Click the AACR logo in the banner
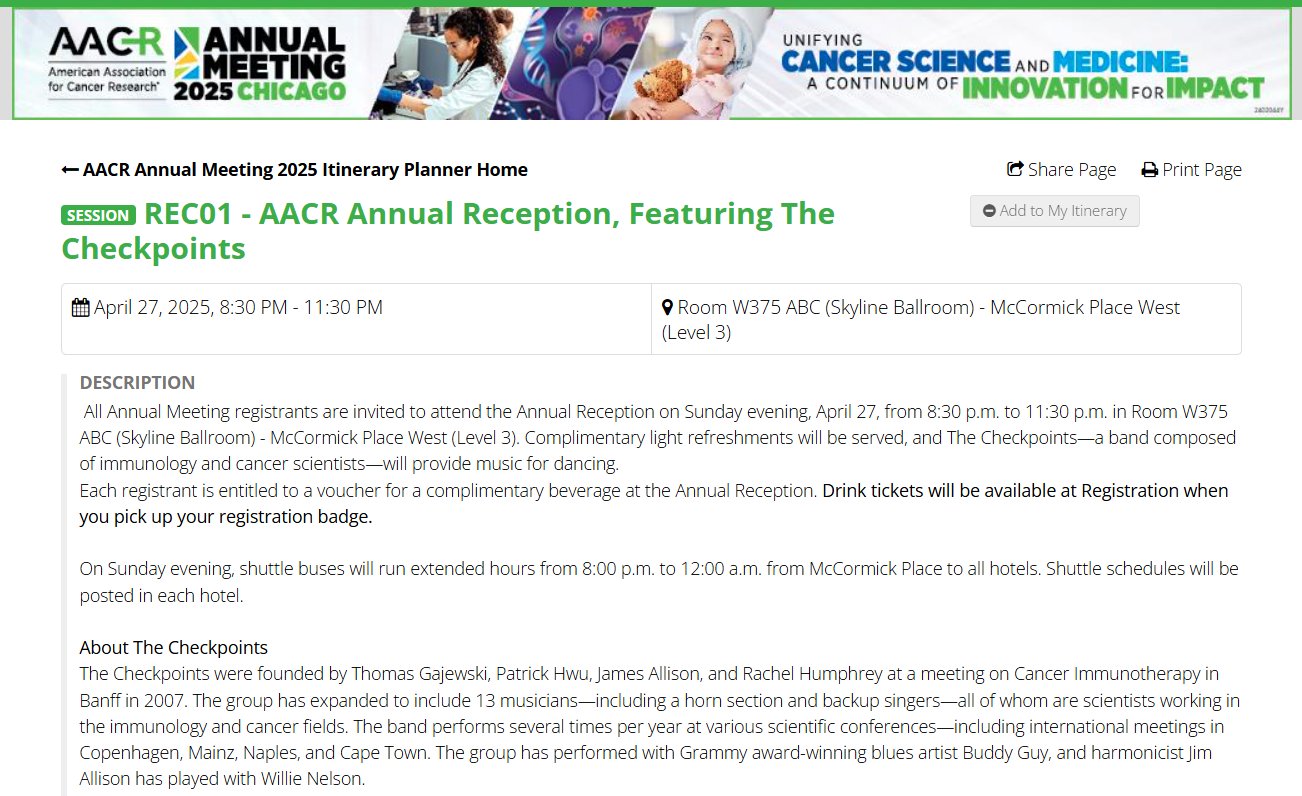The height and width of the screenshot is (796, 1302). 106,61
